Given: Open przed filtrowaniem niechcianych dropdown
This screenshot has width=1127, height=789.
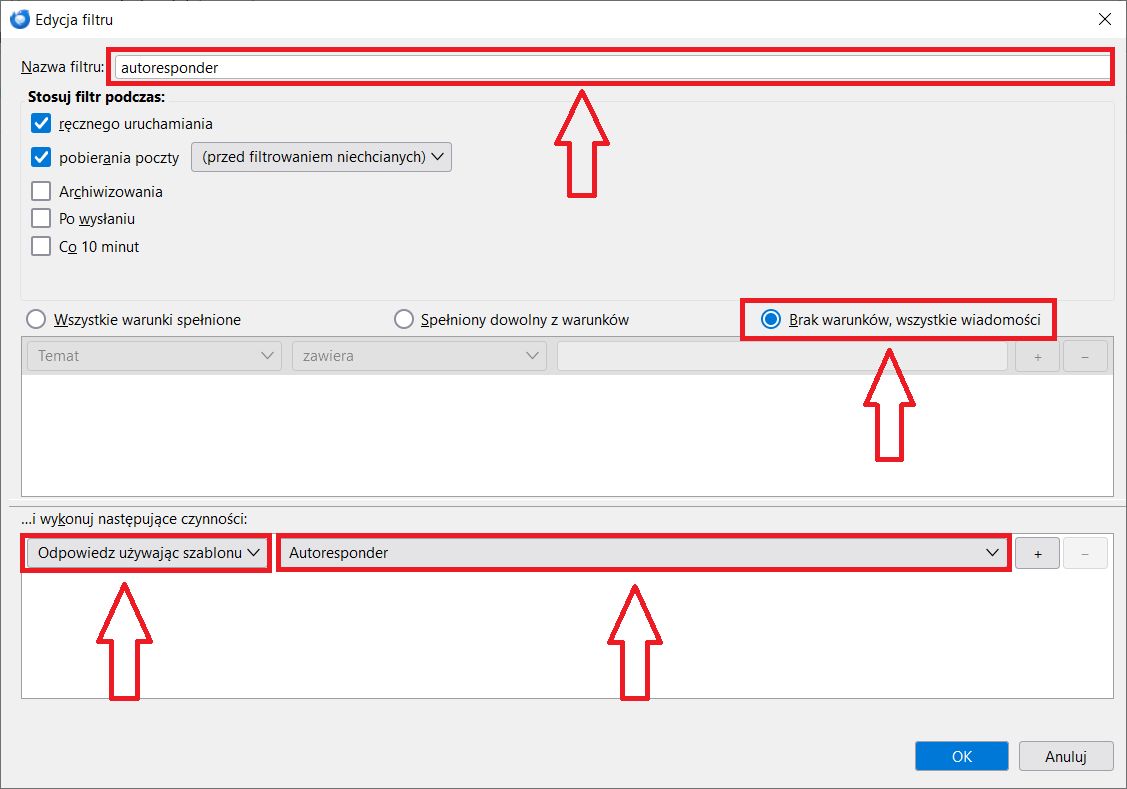Looking at the screenshot, I should [x=321, y=157].
